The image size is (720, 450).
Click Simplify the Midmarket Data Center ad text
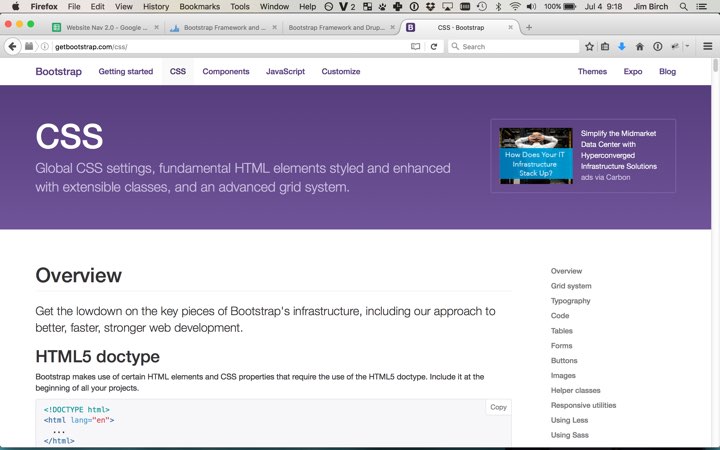(x=619, y=150)
